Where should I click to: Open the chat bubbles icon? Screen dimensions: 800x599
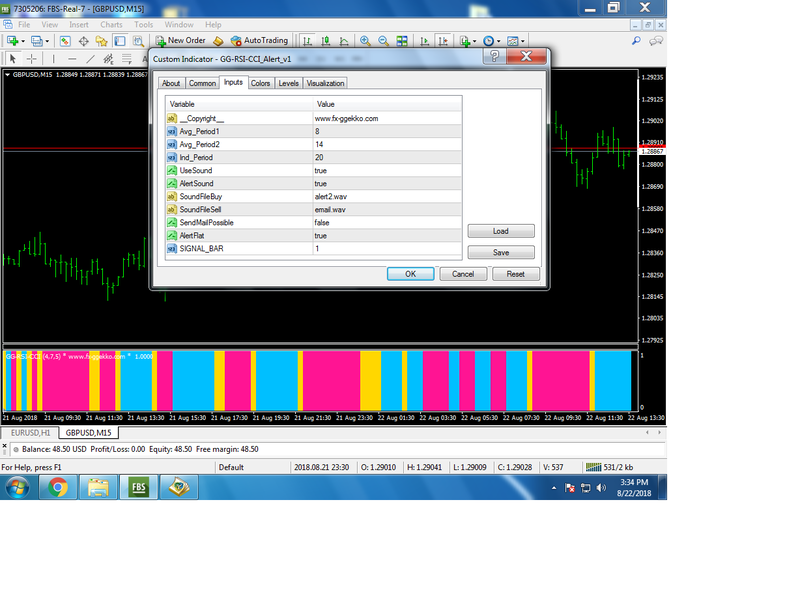(x=656, y=40)
